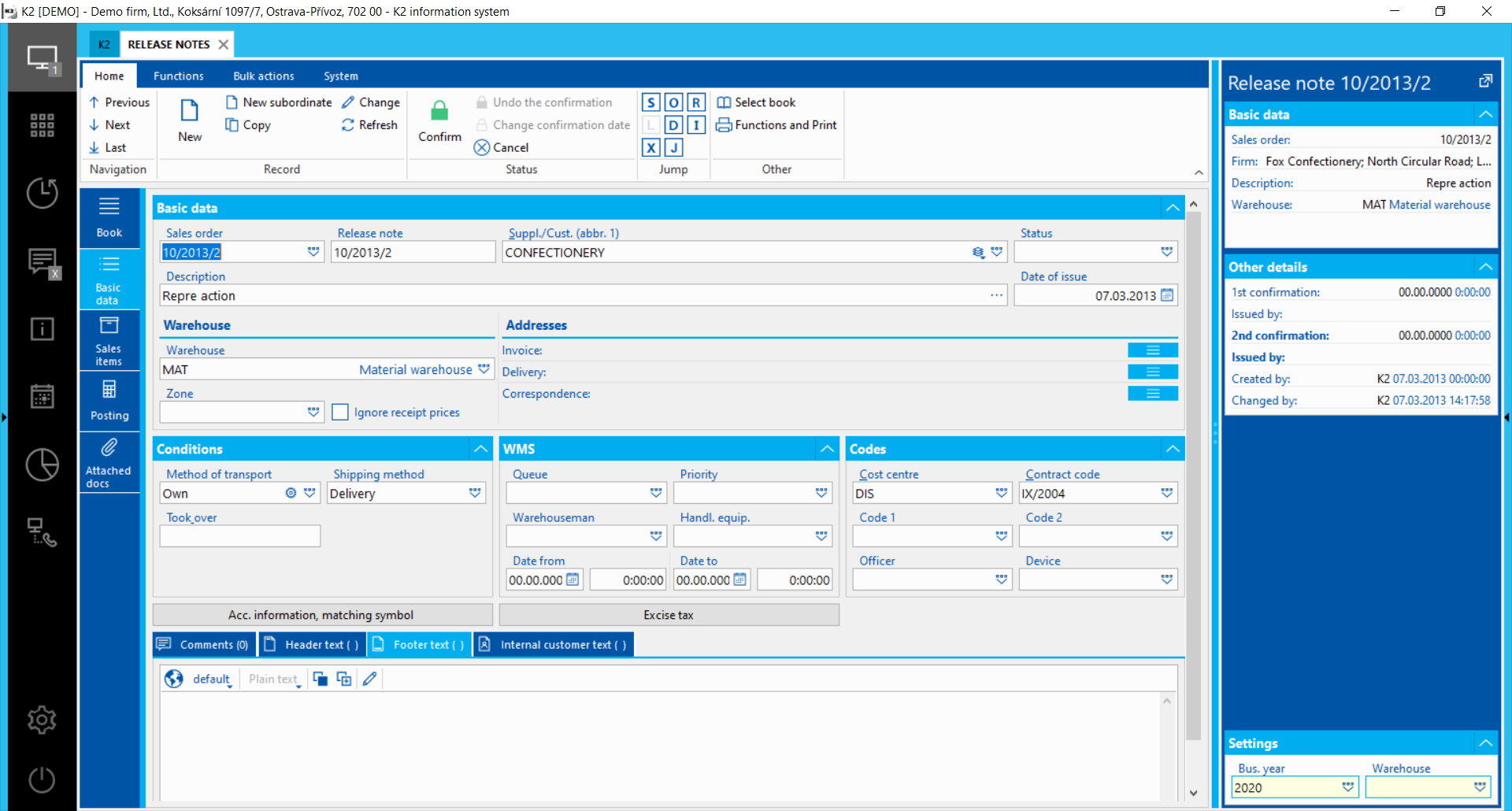The height and width of the screenshot is (811, 1512).
Task: Open Sales items section
Action: click(x=109, y=340)
